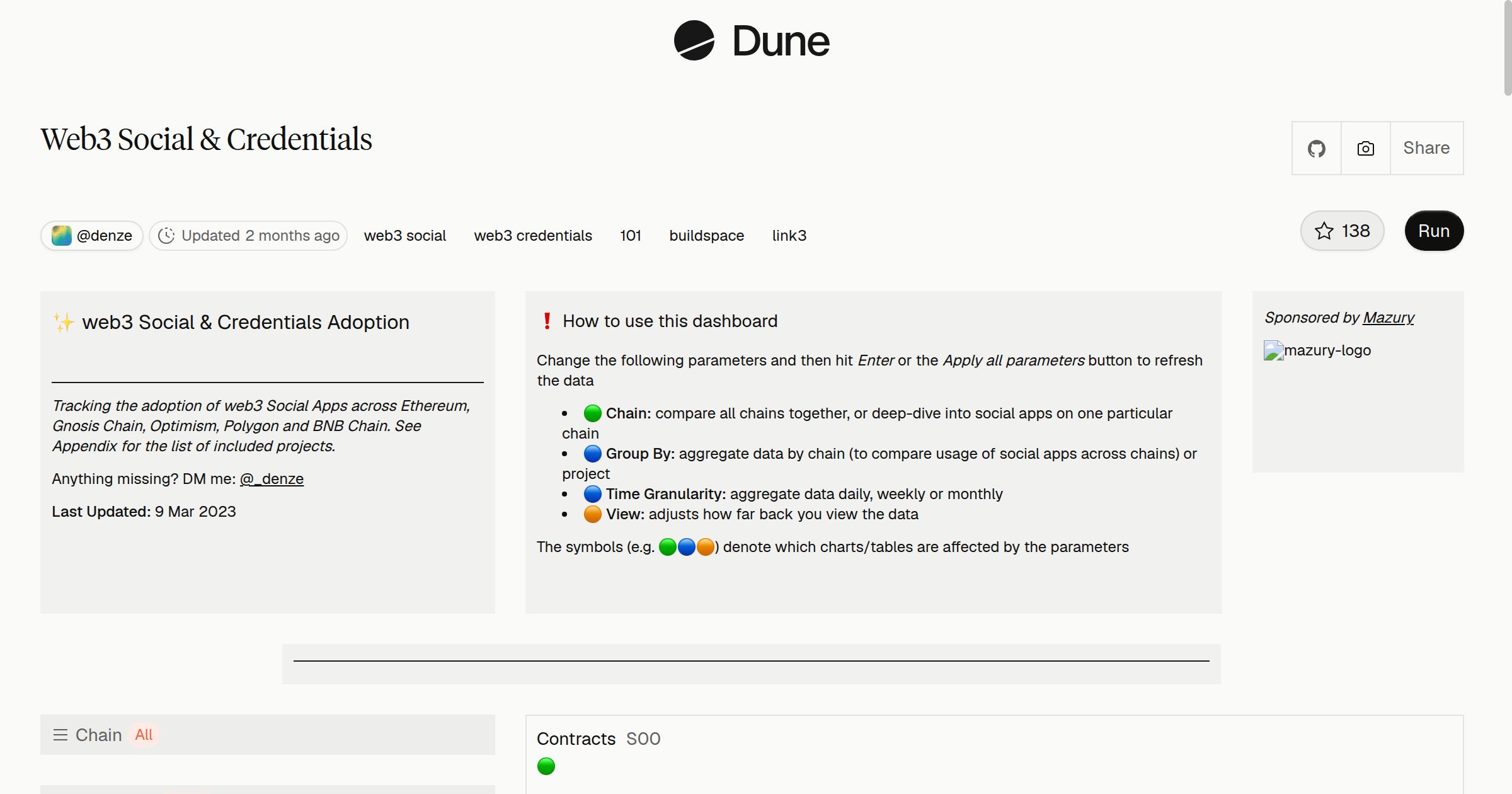The width and height of the screenshot is (1512, 794).
Task: Click the sparkles emoji before Adoption heading
Action: click(x=63, y=322)
